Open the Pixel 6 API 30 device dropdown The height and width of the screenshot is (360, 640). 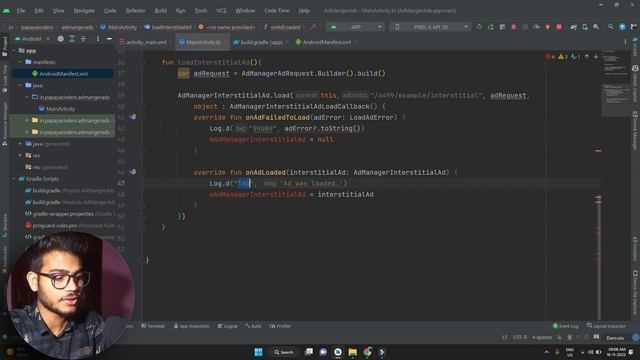[430, 27]
